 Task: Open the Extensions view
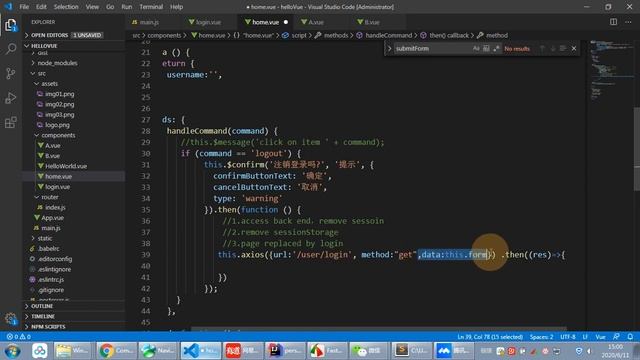tap(11, 122)
